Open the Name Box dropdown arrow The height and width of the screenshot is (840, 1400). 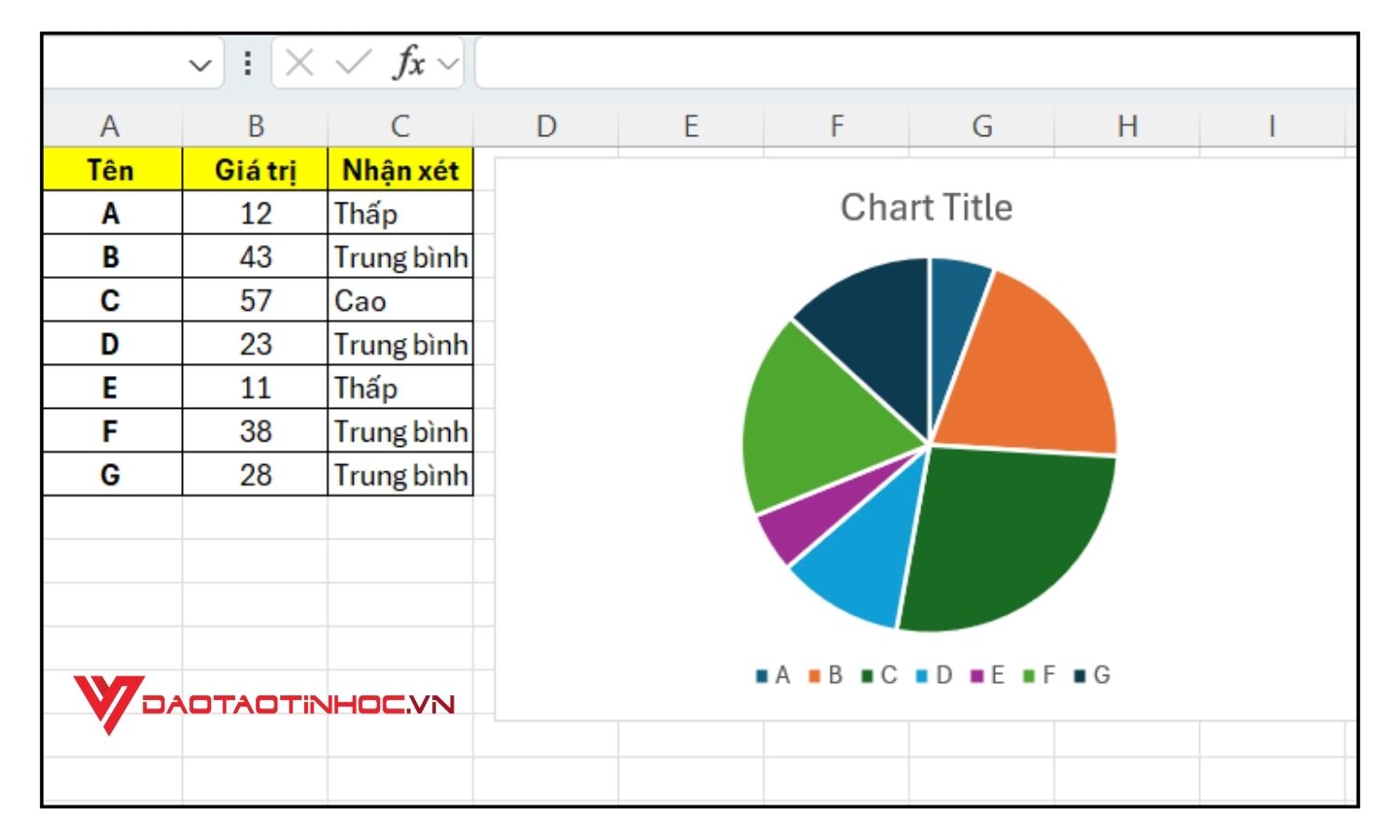(199, 63)
